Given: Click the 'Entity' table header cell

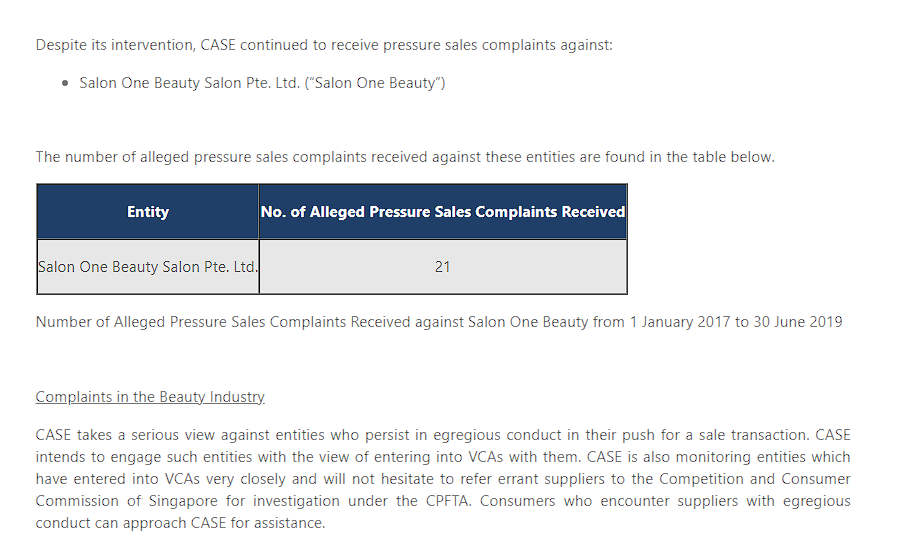Looking at the screenshot, I should click(x=148, y=212).
